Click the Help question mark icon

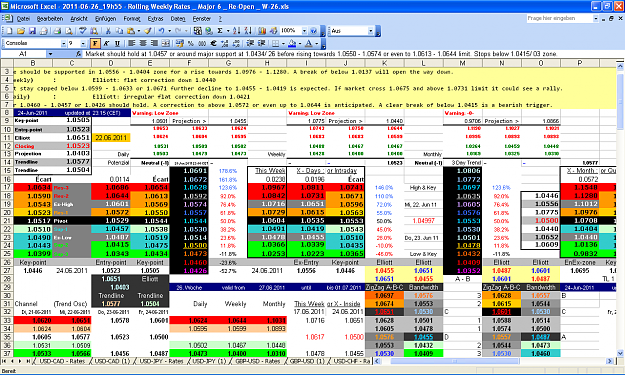coord(314,31)
